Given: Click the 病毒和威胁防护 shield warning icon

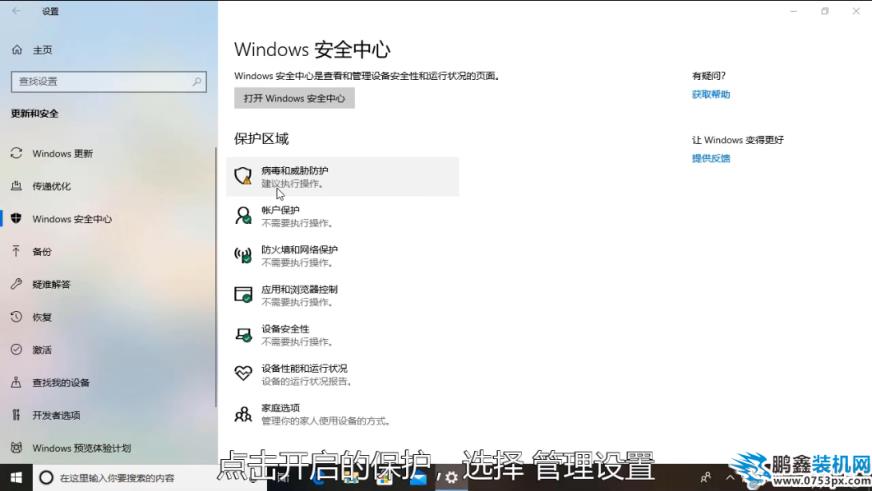Looking at the screenshot, I should point(243,176).
